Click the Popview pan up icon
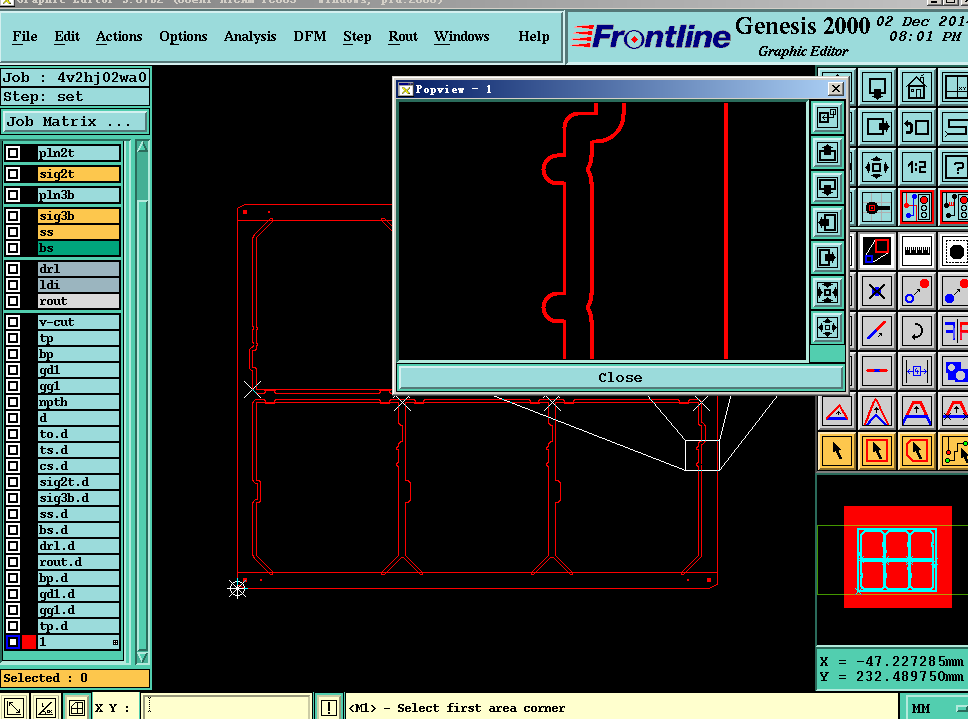This screenshot has width=968, height=719. tap(827, 152)
